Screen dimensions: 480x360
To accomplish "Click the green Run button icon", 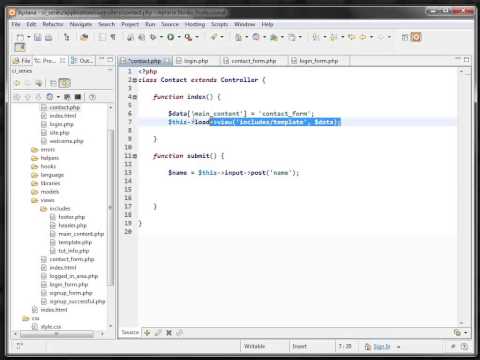I will tap(171, 37).
